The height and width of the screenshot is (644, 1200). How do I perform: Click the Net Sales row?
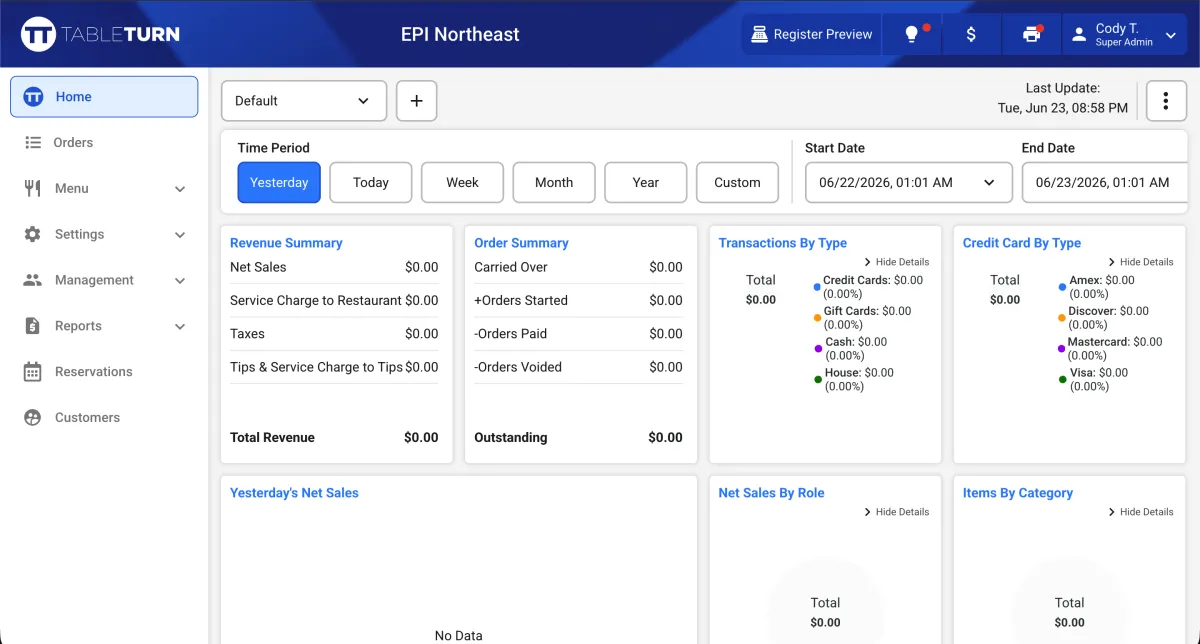point(334,267)
